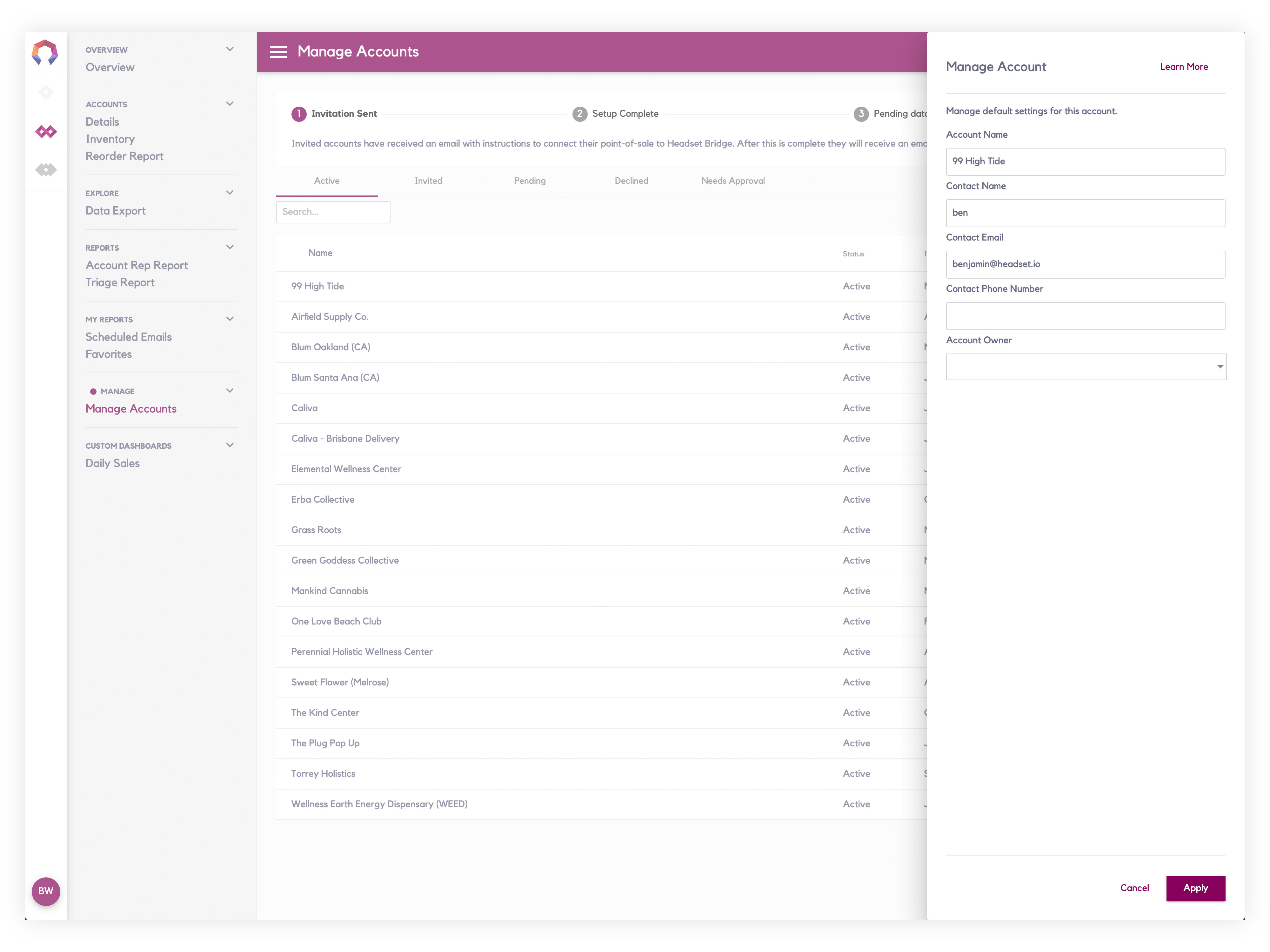
Task: Open the Triage Report
Action: click(x=120, y=282)
